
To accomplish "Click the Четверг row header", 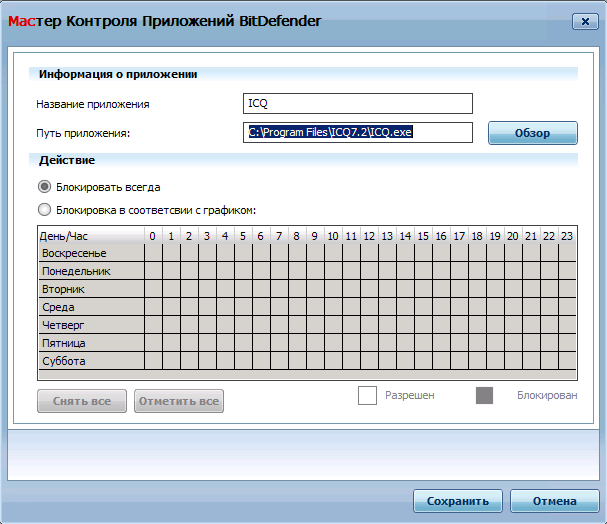I will (x=92, y=325).
